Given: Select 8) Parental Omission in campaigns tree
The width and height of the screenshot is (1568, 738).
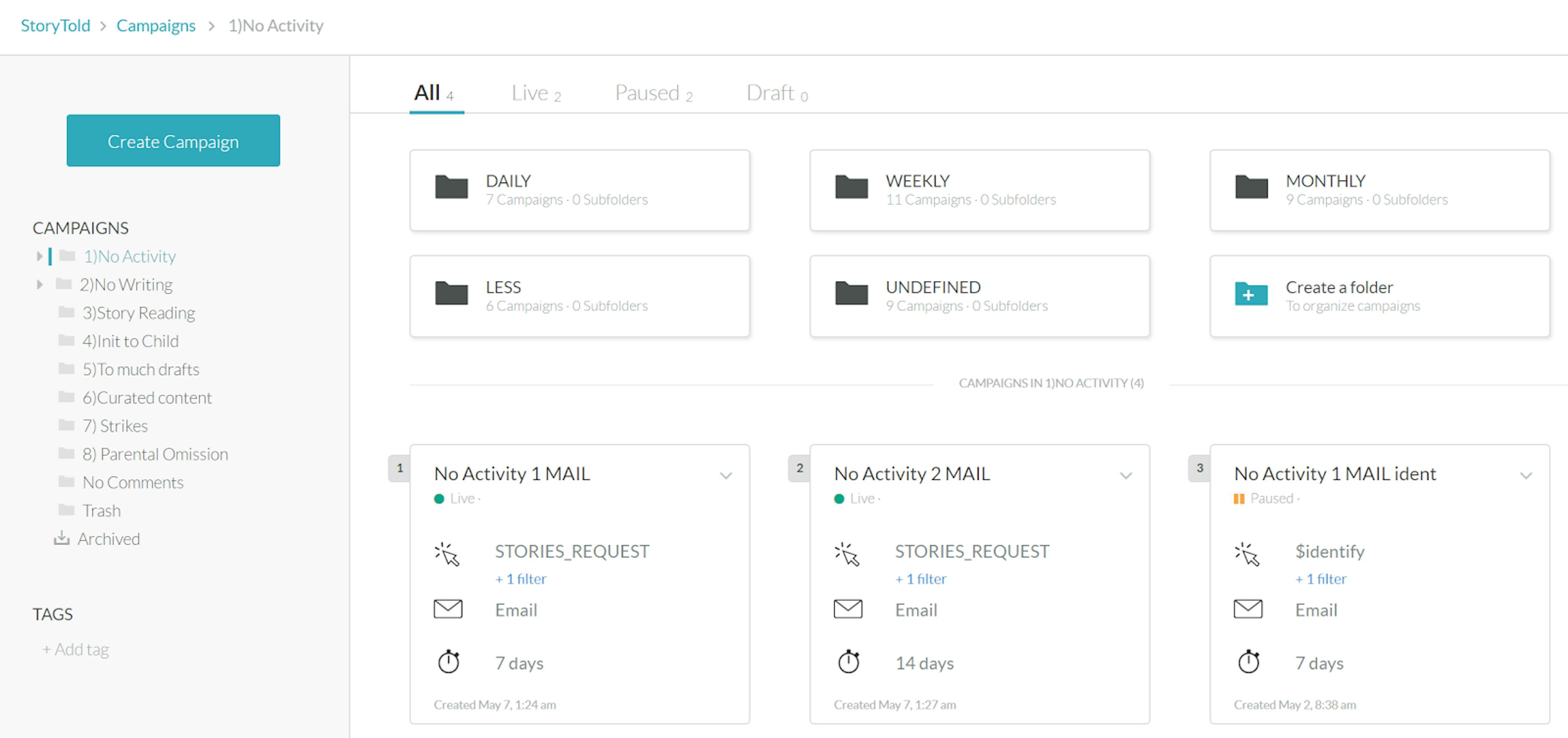Looking at the screenshot, I should point(155,454).
